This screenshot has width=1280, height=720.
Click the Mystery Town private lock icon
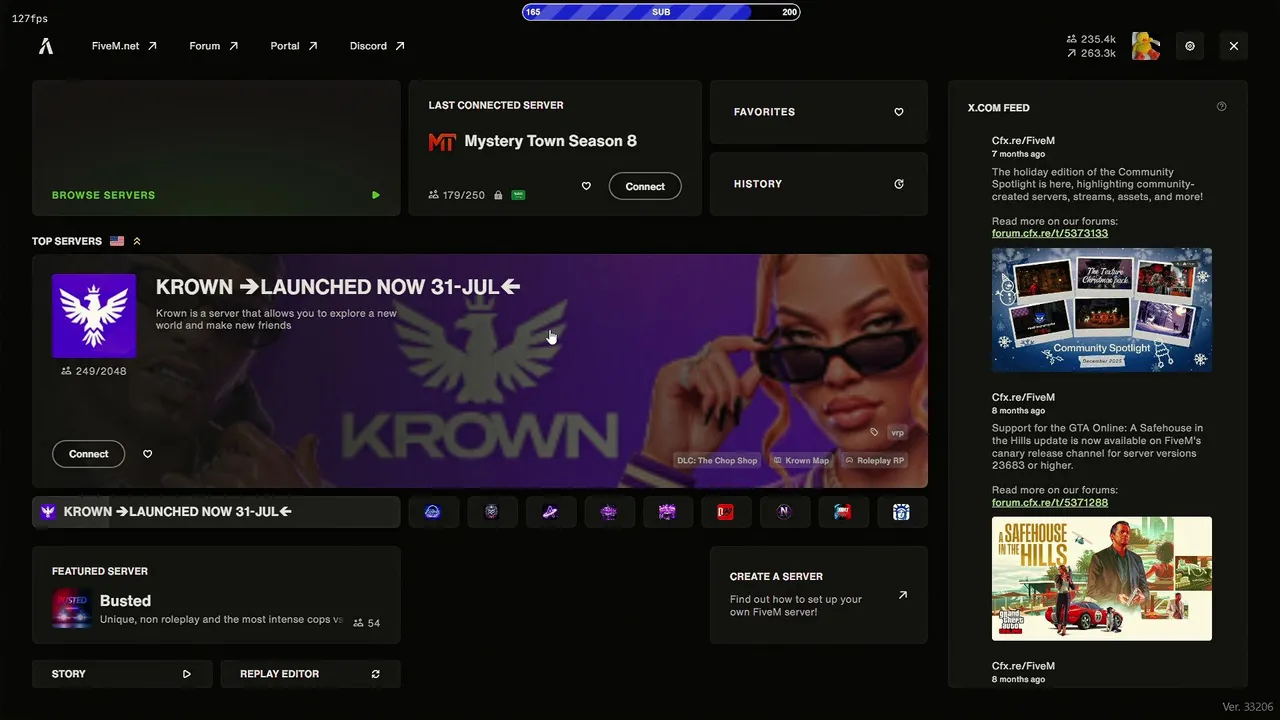497,195
